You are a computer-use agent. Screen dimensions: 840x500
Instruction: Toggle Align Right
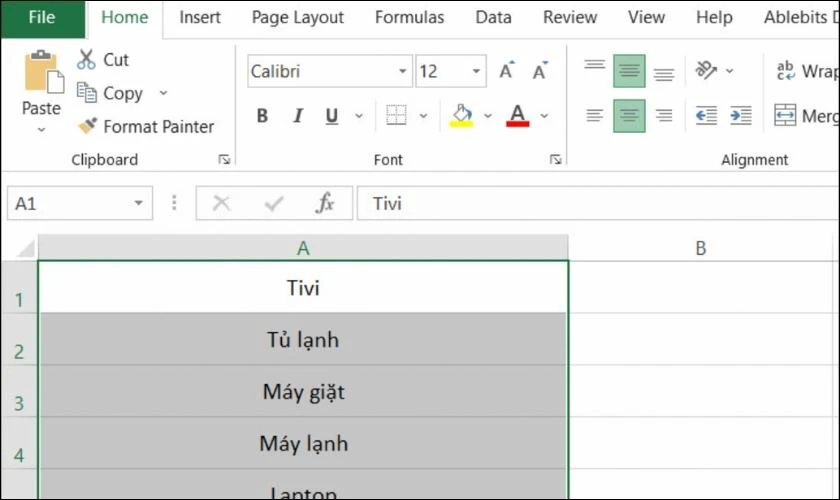click(x=664, y=115)
